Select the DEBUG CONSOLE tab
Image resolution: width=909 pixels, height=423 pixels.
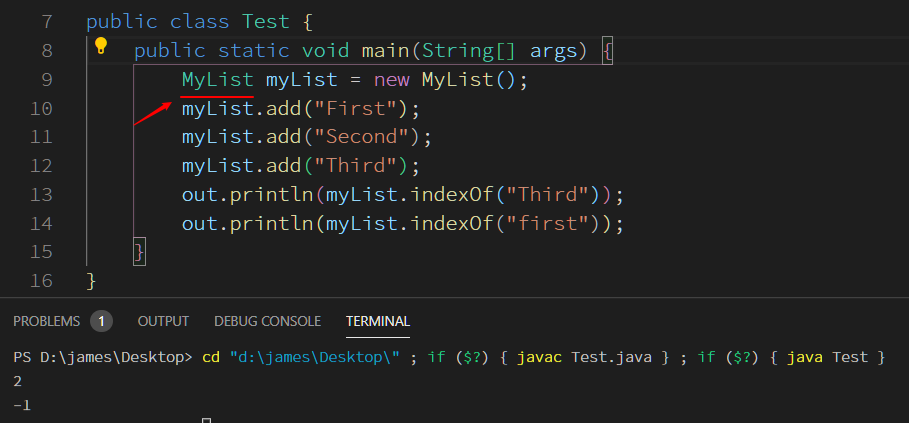[267, 321]
